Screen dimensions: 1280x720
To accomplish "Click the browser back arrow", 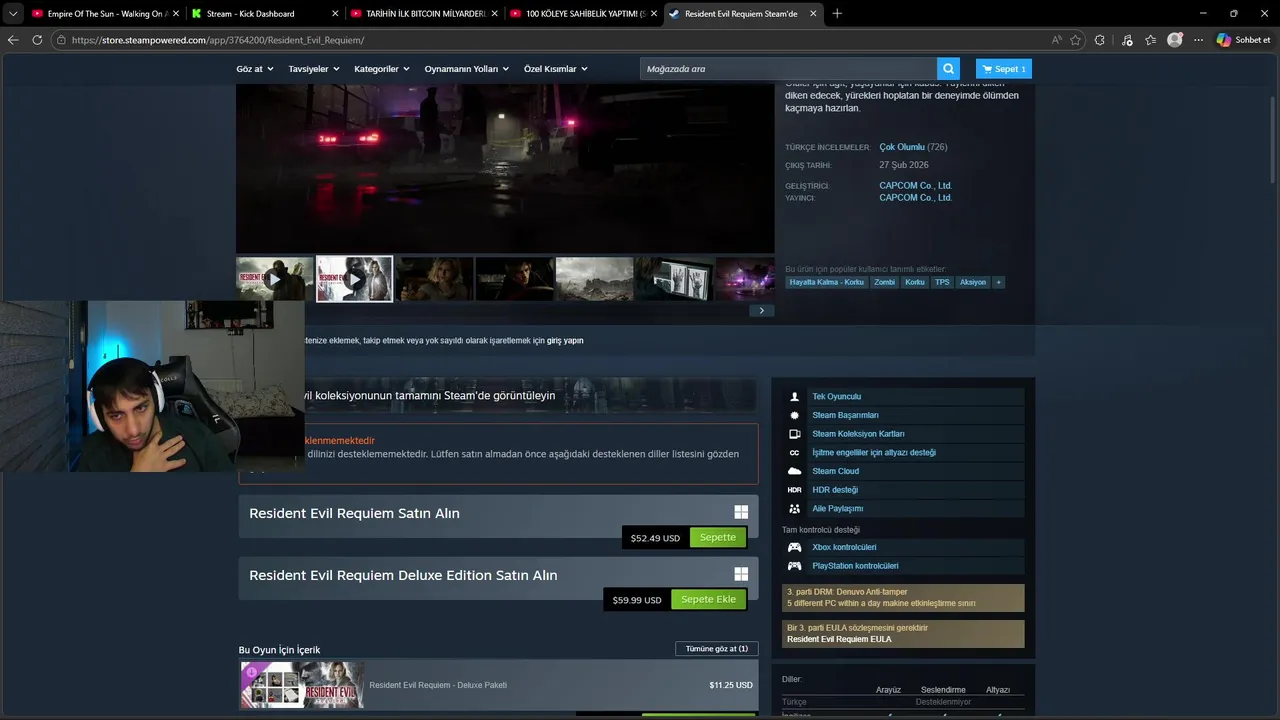I will 13,40.
